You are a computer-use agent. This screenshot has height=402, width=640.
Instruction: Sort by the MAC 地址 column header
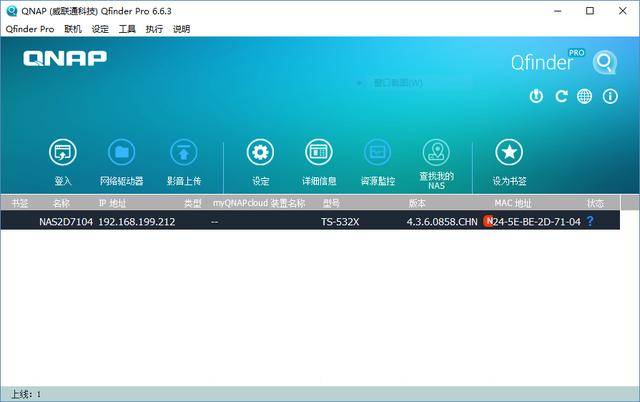coord(513,203)
